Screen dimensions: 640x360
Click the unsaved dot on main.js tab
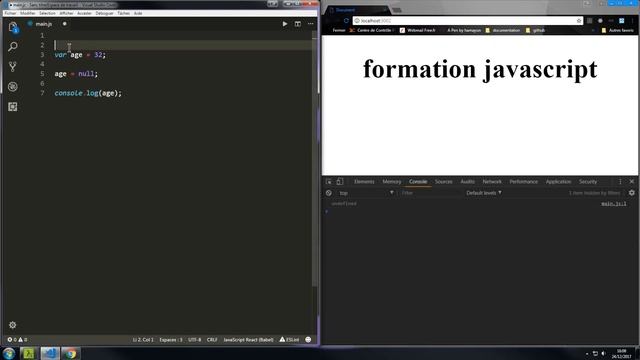click(x=64, y=24)
